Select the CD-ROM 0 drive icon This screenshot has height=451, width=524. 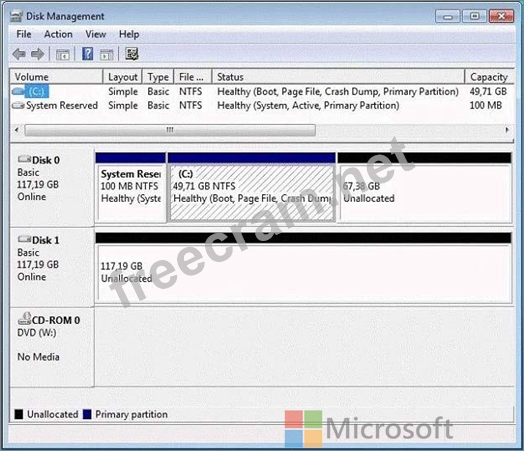click(24, 318)
